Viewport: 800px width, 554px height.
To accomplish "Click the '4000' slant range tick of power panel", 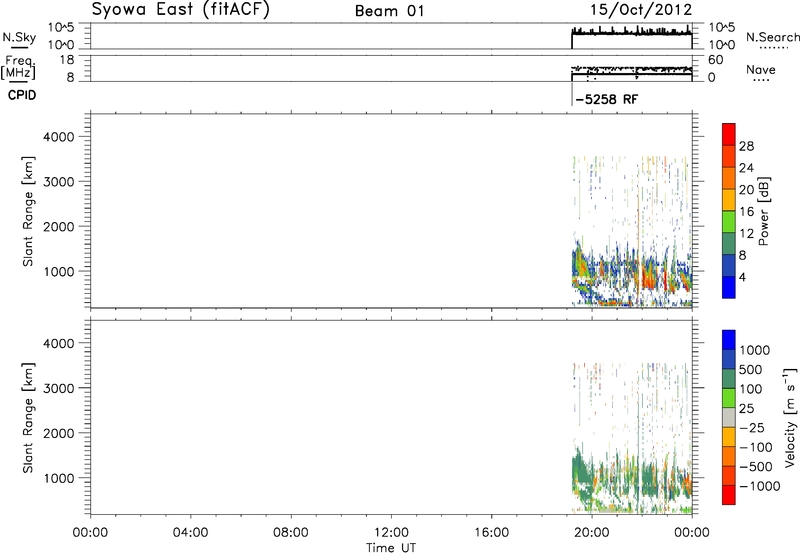I will 59,137.
